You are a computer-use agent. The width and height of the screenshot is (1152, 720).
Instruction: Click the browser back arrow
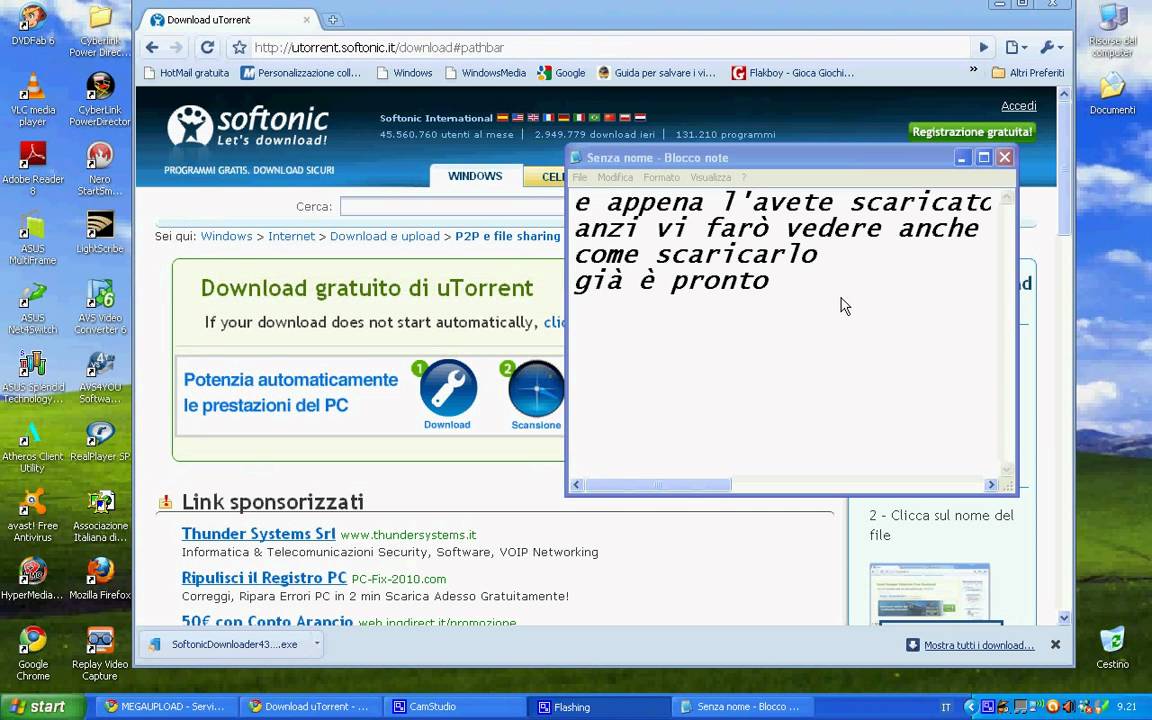point(152,48)
